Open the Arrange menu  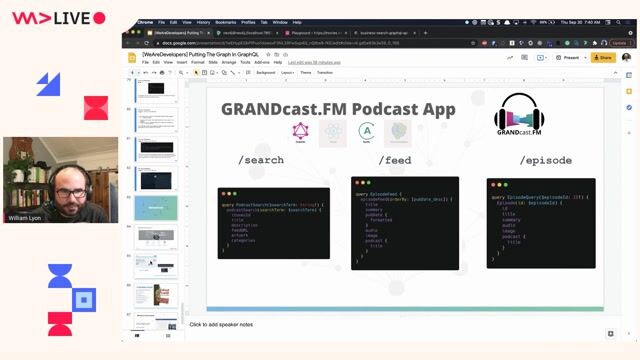(x=229, y=62)
